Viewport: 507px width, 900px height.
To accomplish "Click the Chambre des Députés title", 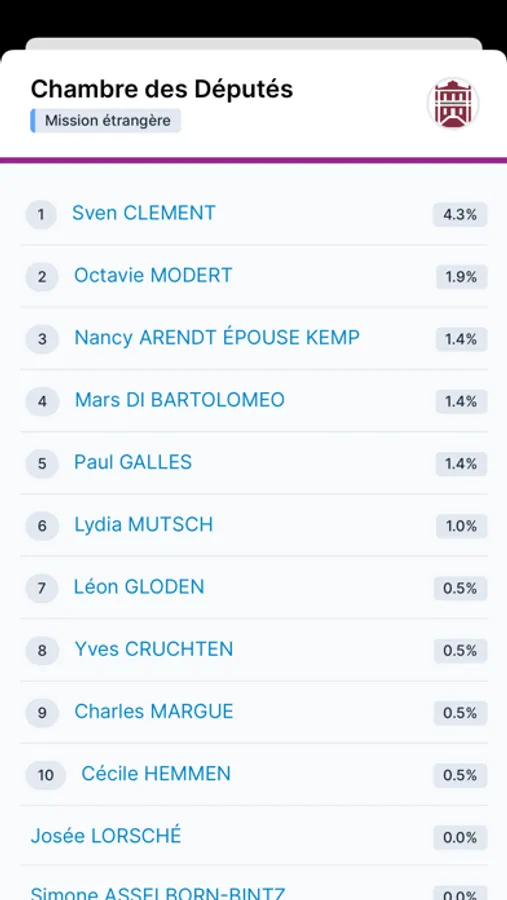I will pyautogui.click(x=162, y=89).
